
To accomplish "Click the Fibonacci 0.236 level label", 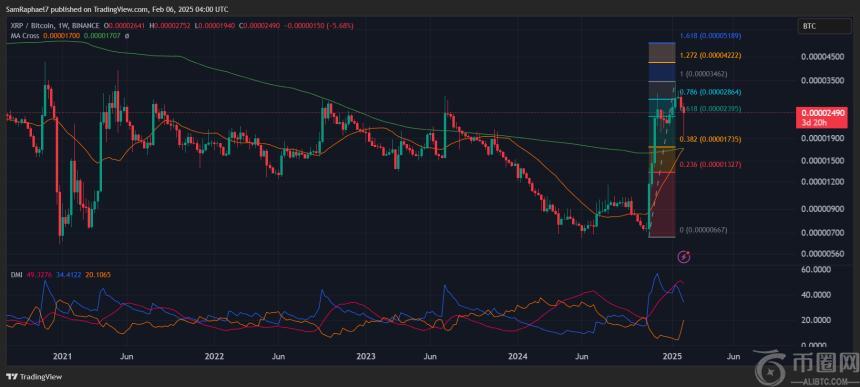I will pos(710,164).
